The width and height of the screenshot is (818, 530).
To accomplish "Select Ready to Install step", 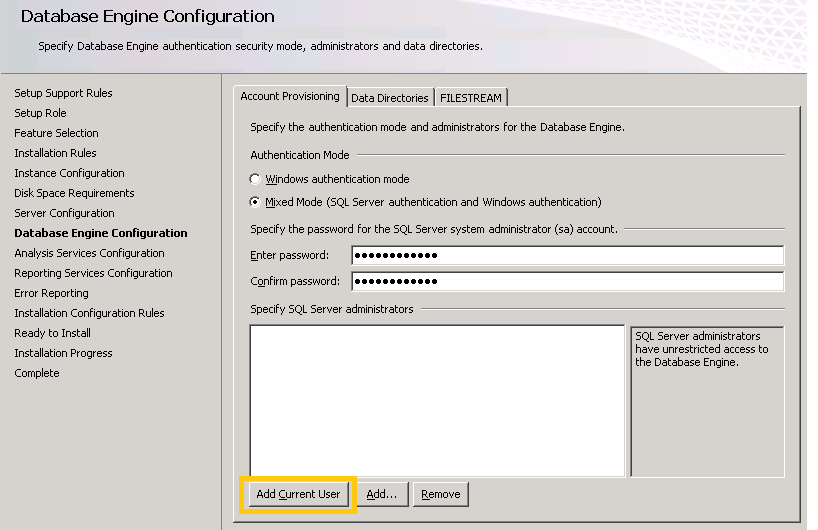I will [x=52, y=333].
